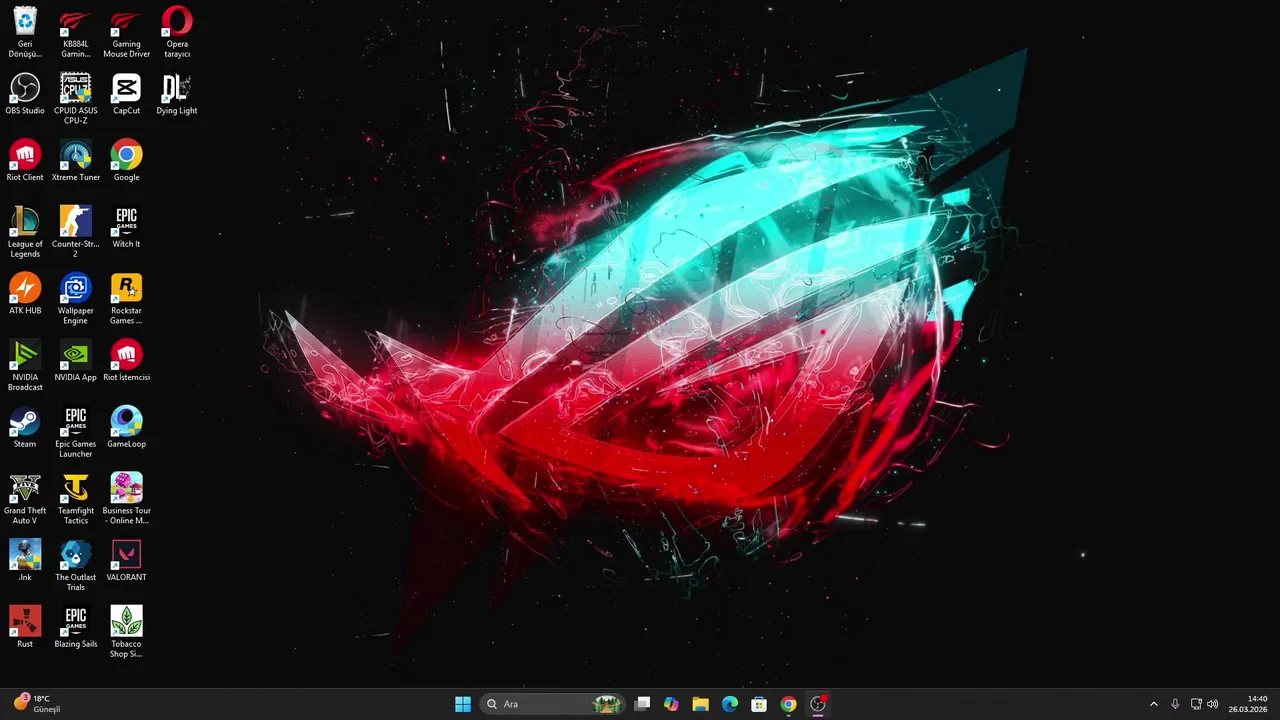Open Task View from the taskbar
The width and height of the screenshot is (1280, 720).
click(643, 704)
